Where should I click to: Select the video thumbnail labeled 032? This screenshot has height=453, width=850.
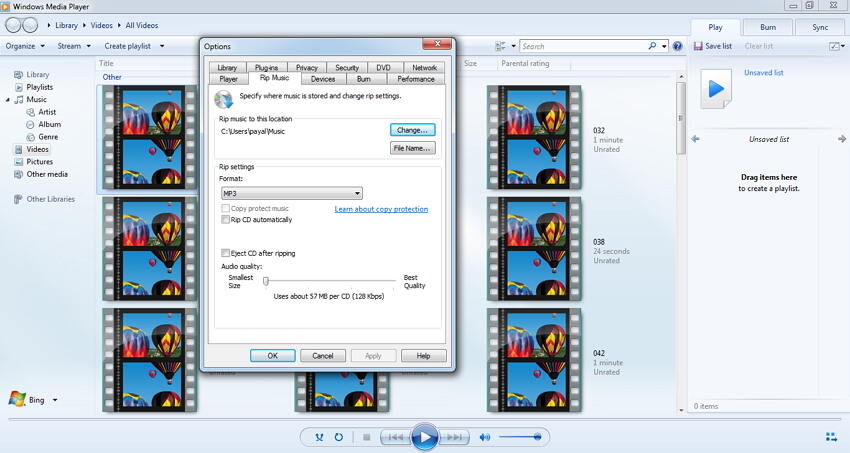(x=534, y=137)
